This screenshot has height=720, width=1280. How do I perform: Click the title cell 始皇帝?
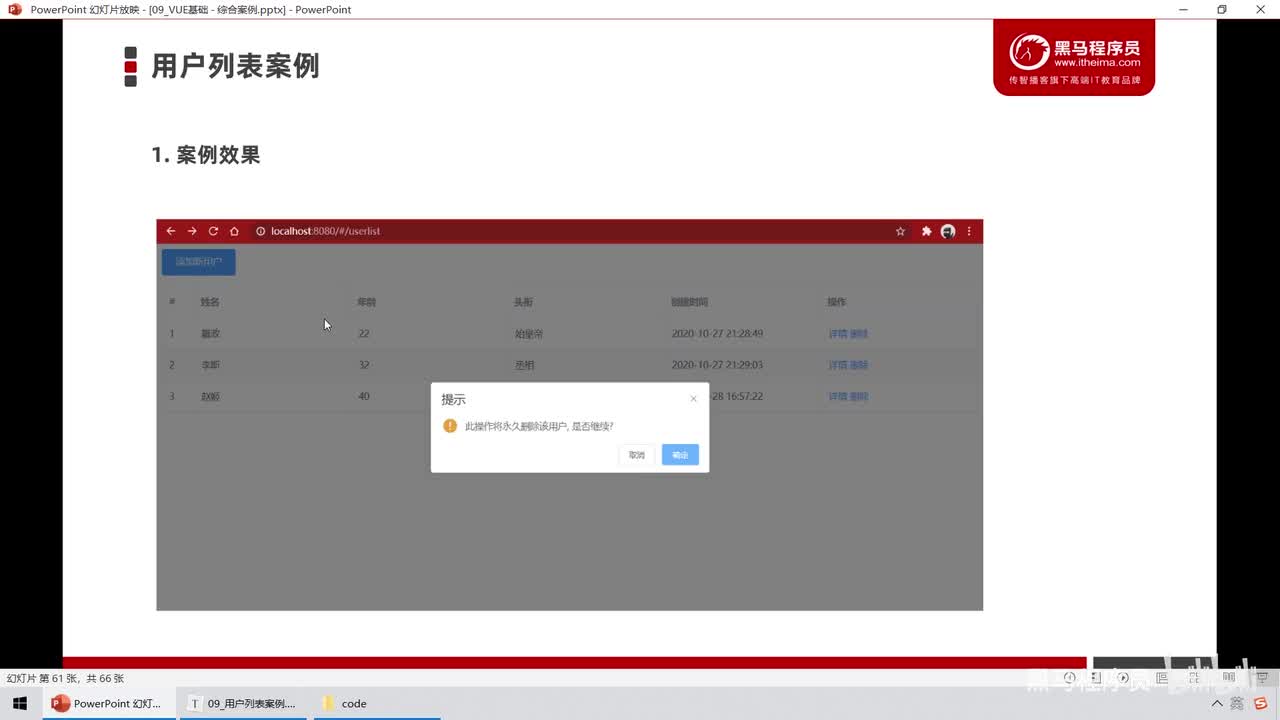tap(529, 334)
